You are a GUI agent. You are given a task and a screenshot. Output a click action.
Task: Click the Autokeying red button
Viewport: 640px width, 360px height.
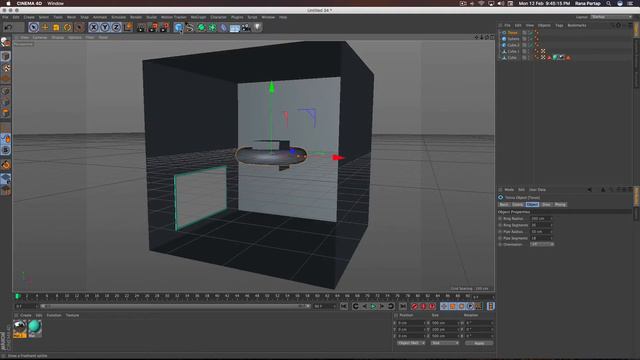click(423, 306)
